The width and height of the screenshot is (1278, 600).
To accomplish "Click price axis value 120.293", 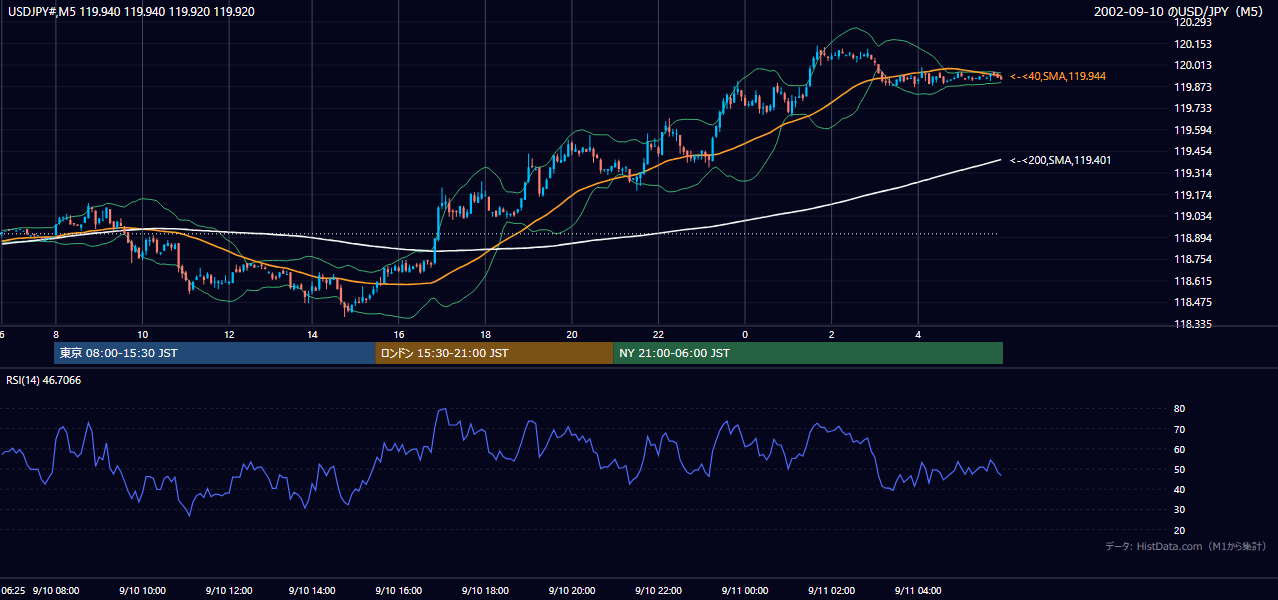I will (x=1192, y=22).
